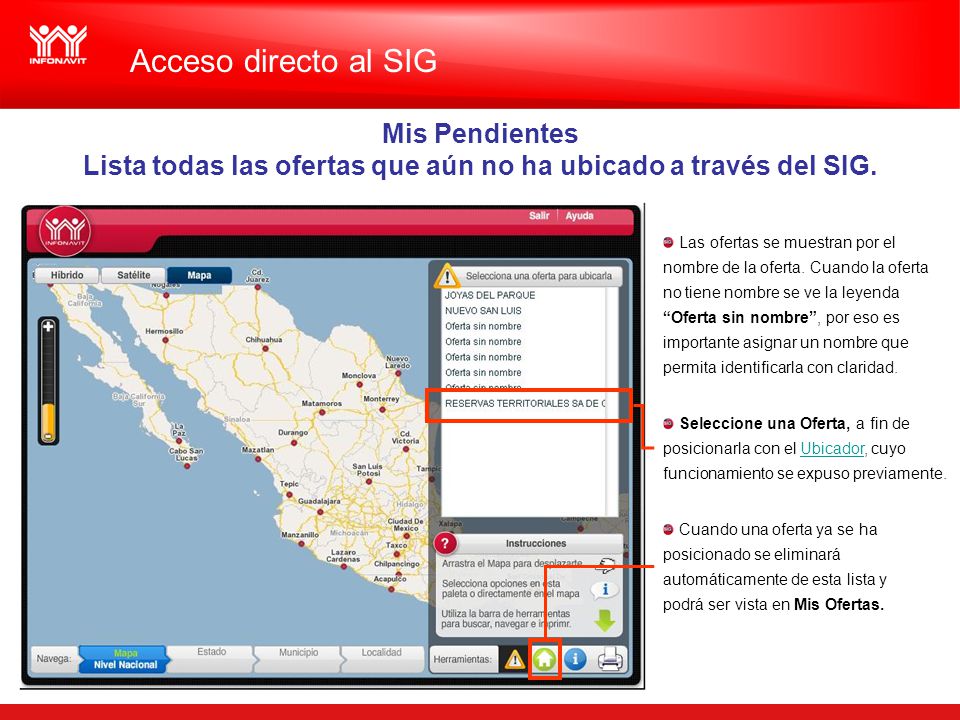Click the info speech bubble icon in Instrucciones
The width and height of the screenshot is (960, 720).
604,590
